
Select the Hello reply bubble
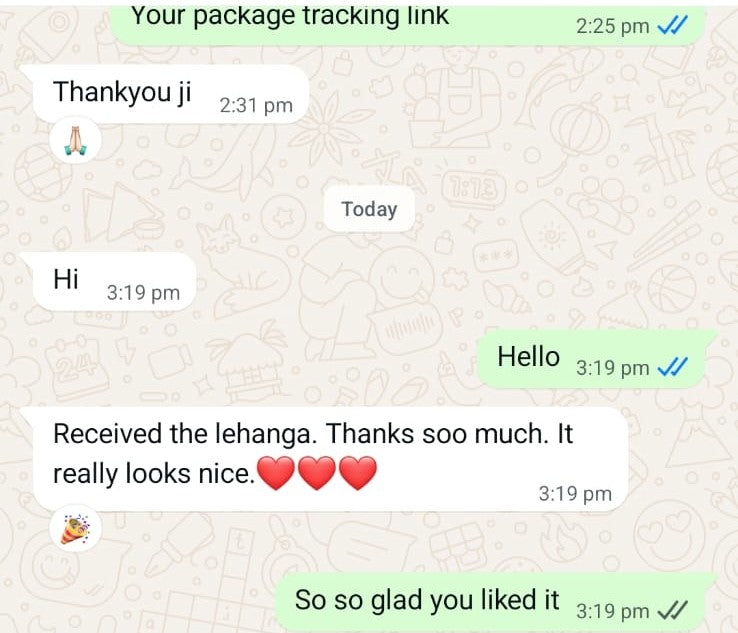coord(591,359)
